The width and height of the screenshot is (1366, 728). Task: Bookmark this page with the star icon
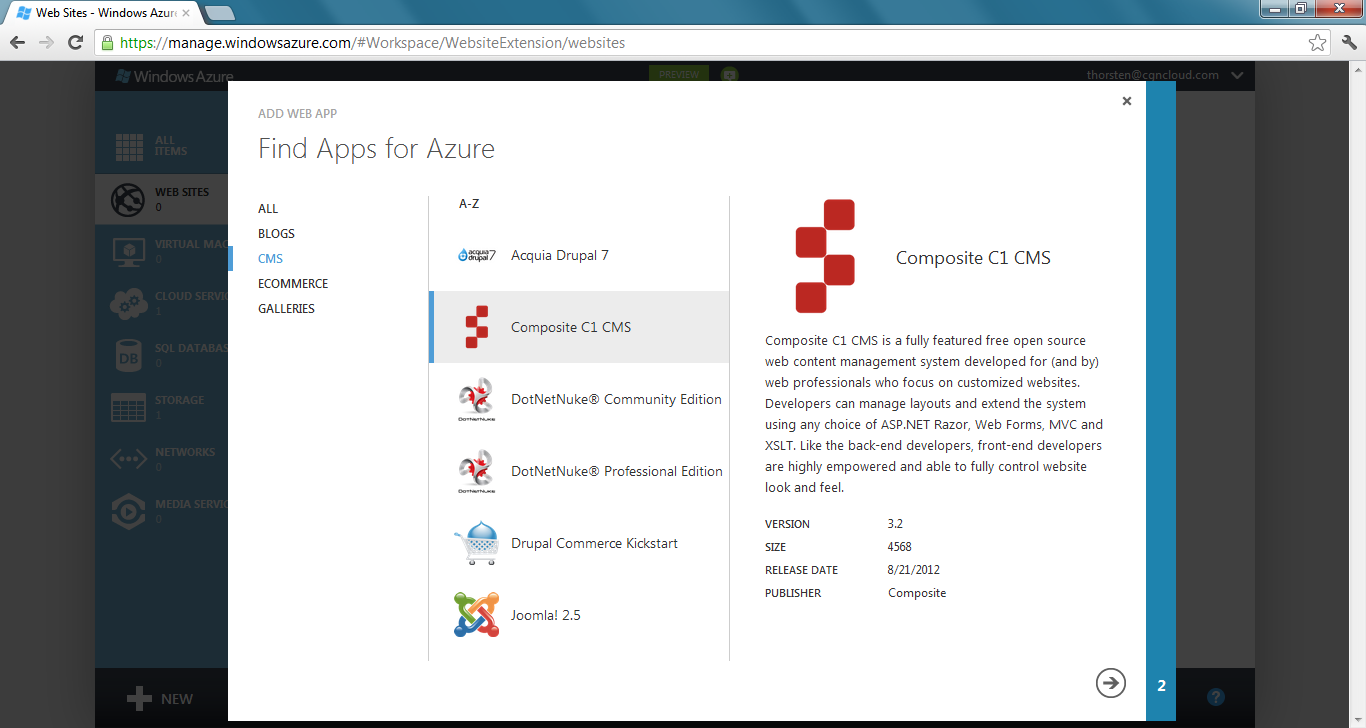pos(1317,43)
